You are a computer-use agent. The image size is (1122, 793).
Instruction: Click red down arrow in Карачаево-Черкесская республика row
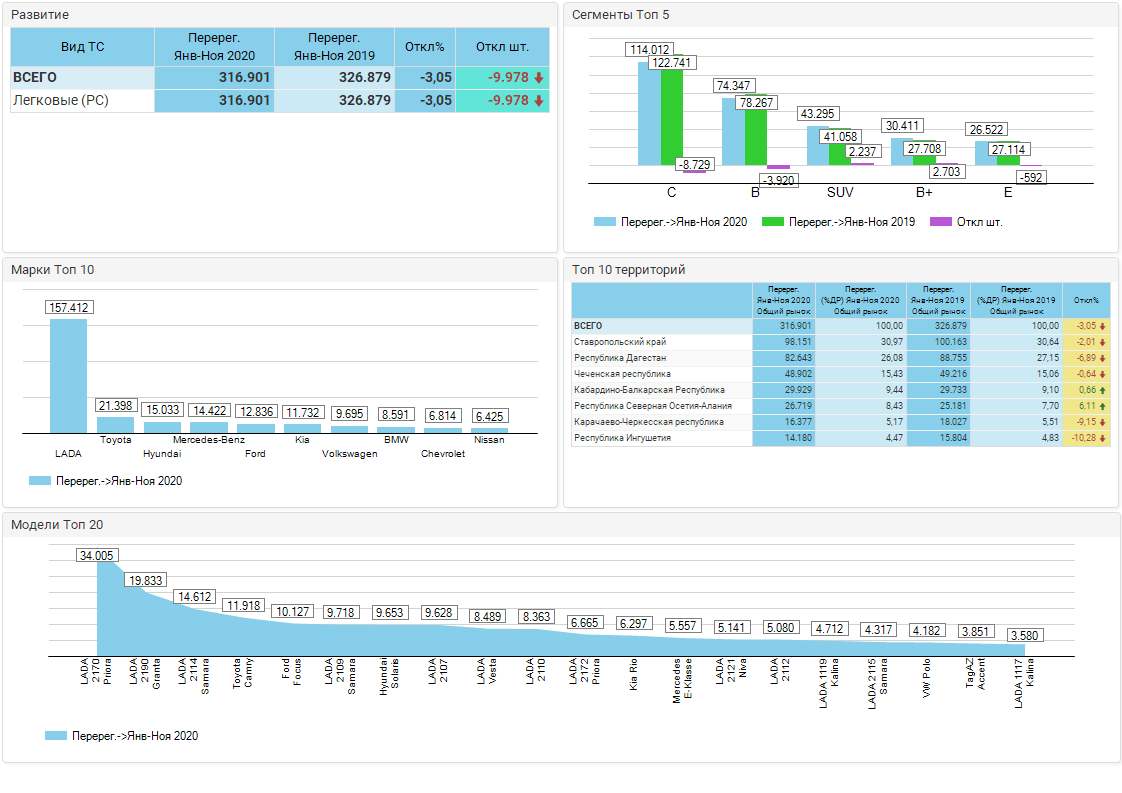click(1102, 422)
